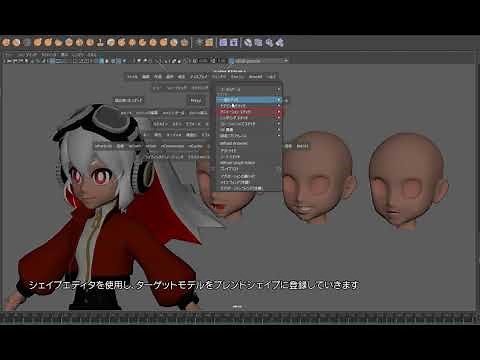Select the Flatten sculpting tool icon

58,43
